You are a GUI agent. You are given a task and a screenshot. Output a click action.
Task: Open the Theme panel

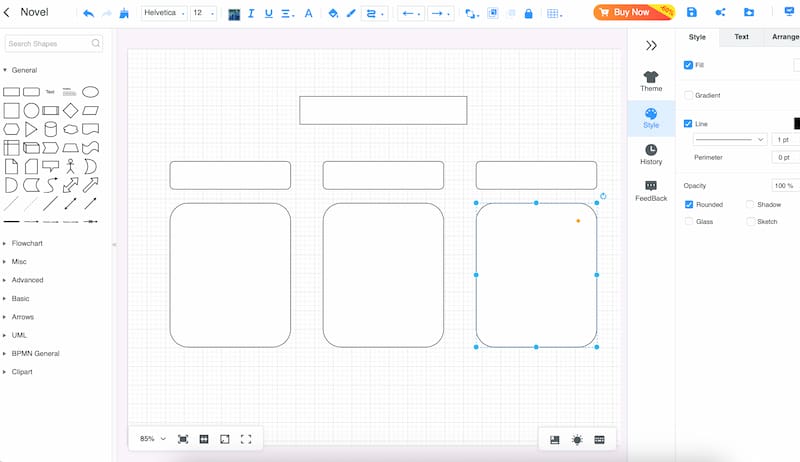651,82
